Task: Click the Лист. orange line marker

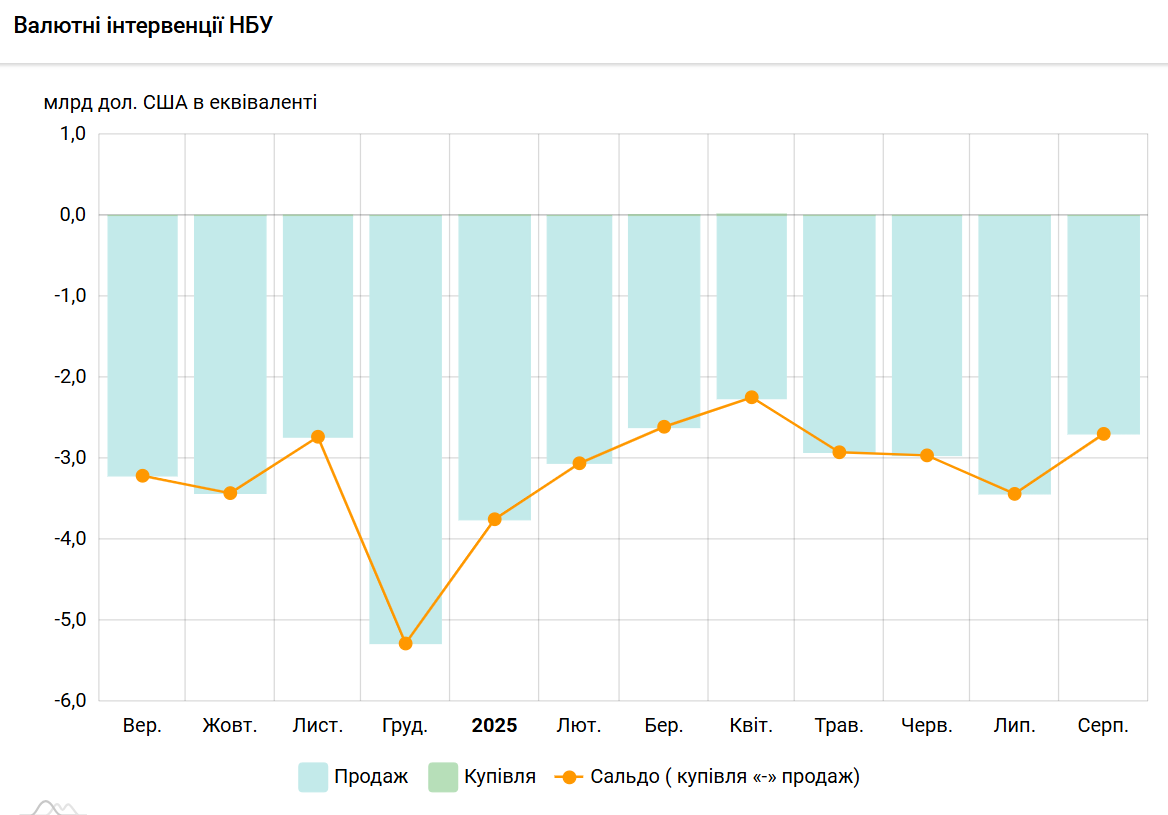Action: click(318, 437)
